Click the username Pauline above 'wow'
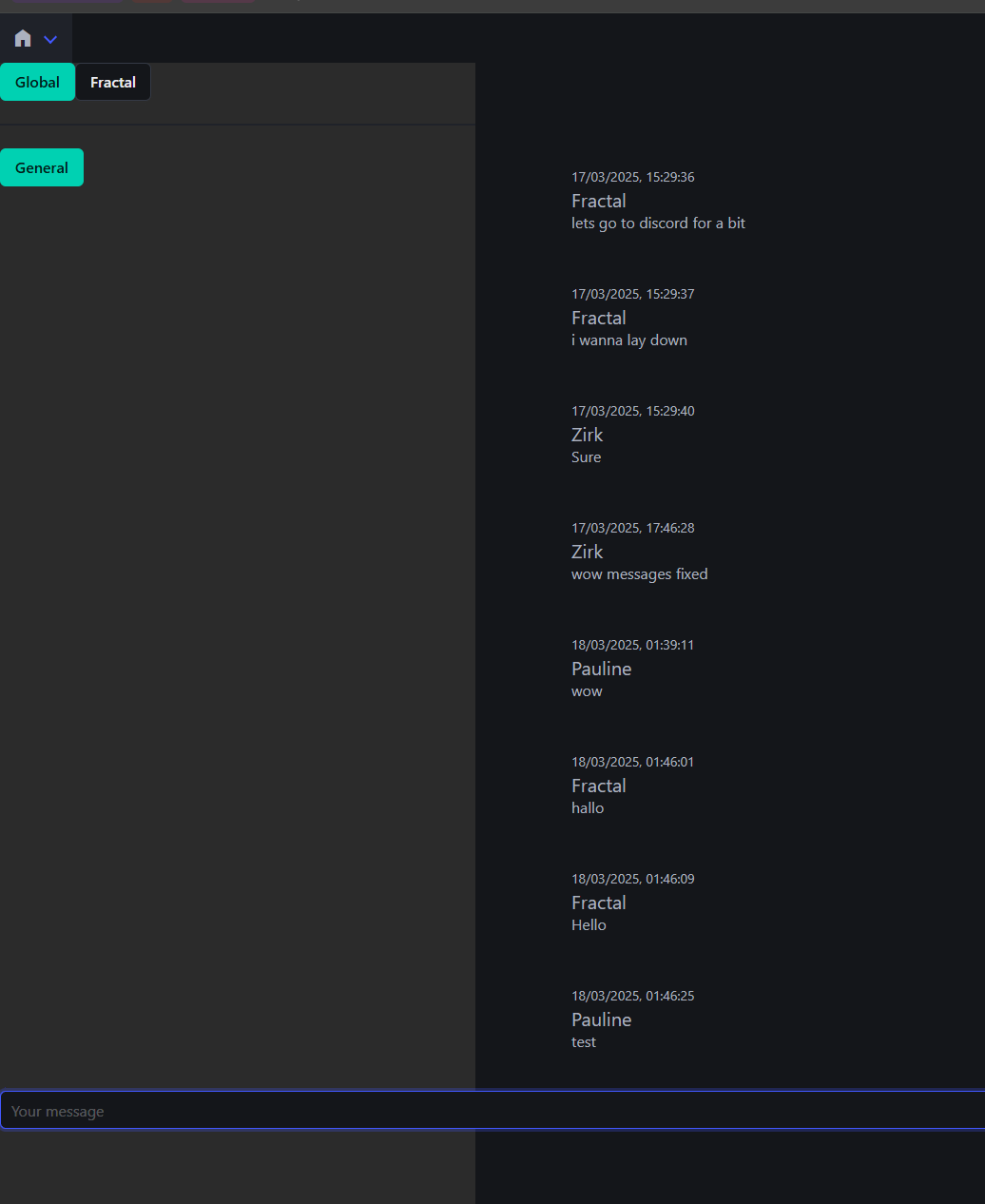This screenshot has width=985, height=1204. [601, 669]
